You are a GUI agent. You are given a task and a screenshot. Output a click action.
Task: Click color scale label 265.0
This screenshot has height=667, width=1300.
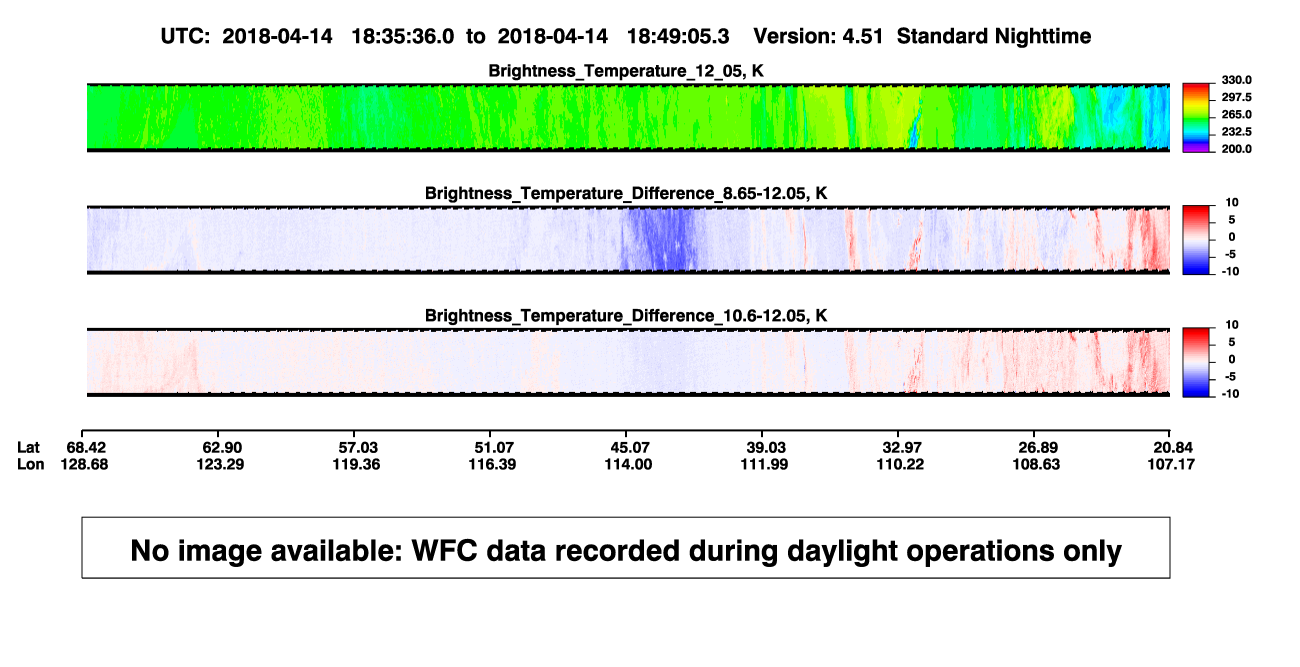pos(1238,114)
